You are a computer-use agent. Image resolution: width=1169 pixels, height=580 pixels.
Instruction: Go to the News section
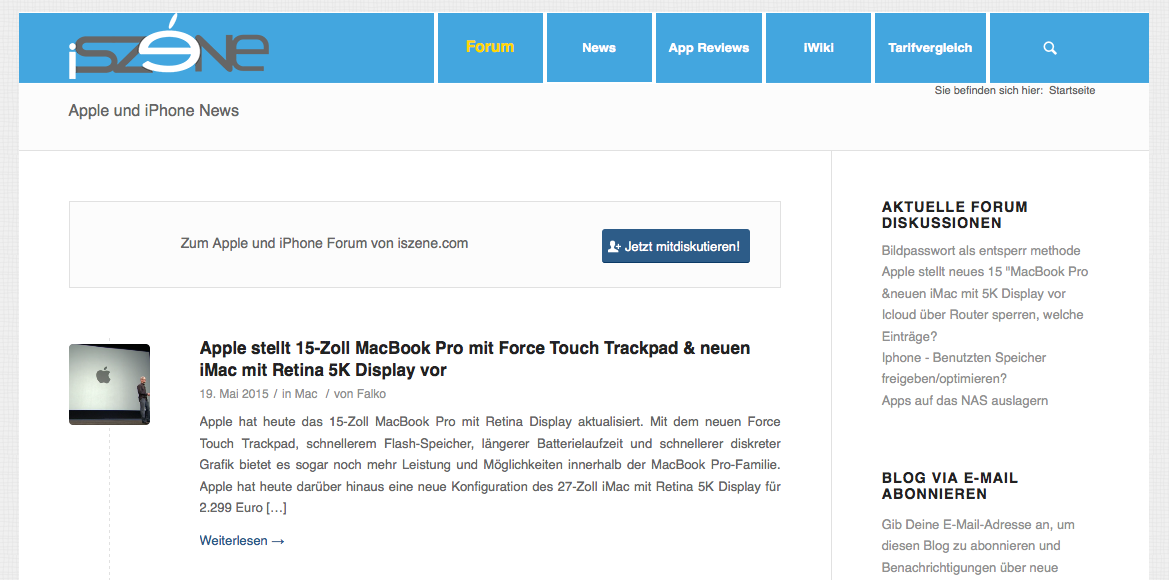pyautogui.click(x=599, y=48)
